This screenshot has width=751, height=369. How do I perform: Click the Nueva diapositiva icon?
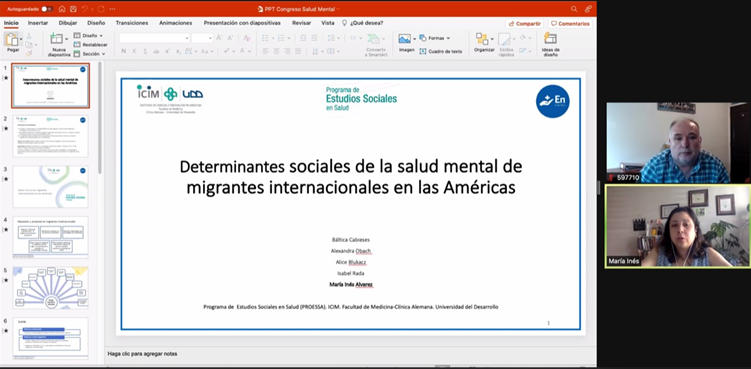click(x=57, y=39)
